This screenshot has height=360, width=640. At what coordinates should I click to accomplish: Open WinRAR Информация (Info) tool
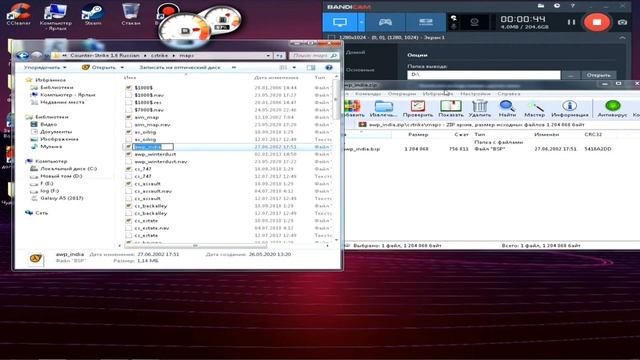tap(570, 109)
